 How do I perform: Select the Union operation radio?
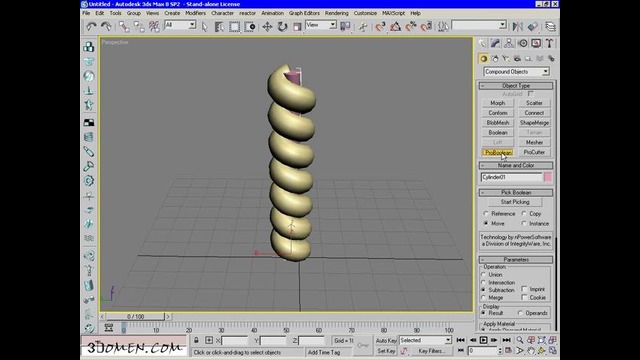click(x=484, y=275)
